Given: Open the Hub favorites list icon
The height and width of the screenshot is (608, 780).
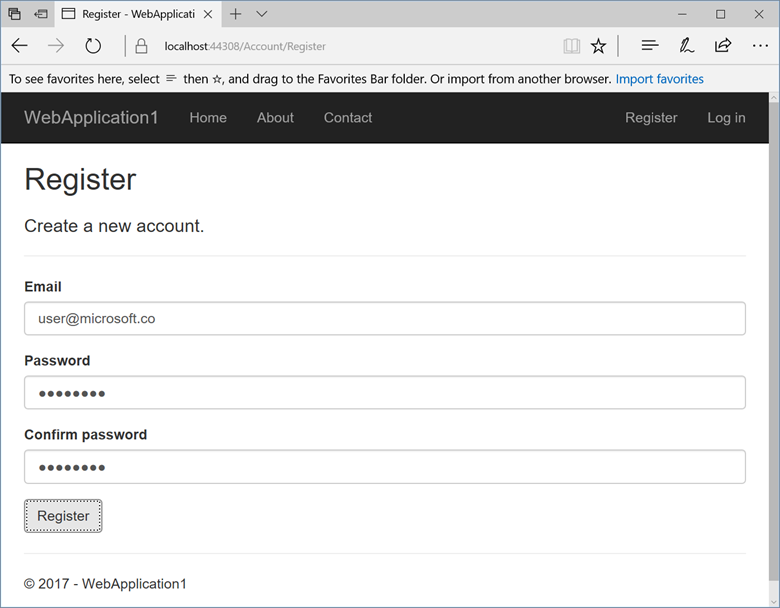Looking at the screenshot, I should (x=650, y=46).
